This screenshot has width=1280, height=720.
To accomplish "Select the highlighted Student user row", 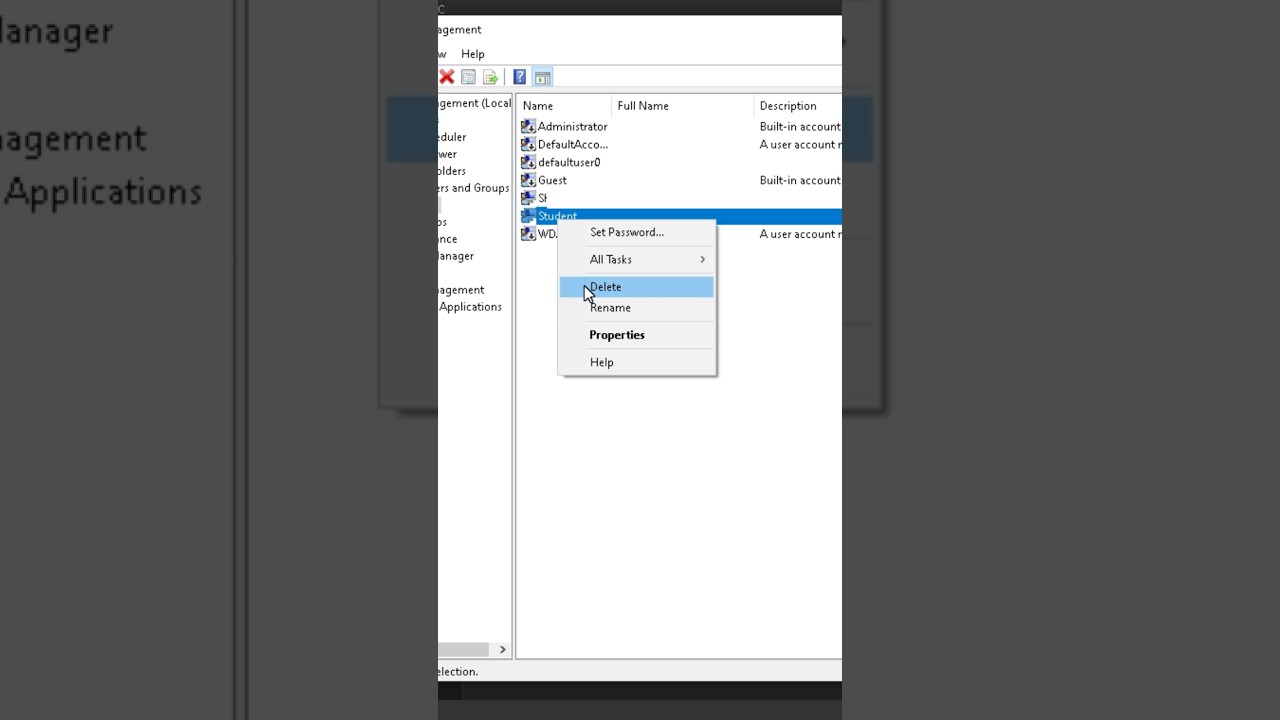I will click(680, 216).
